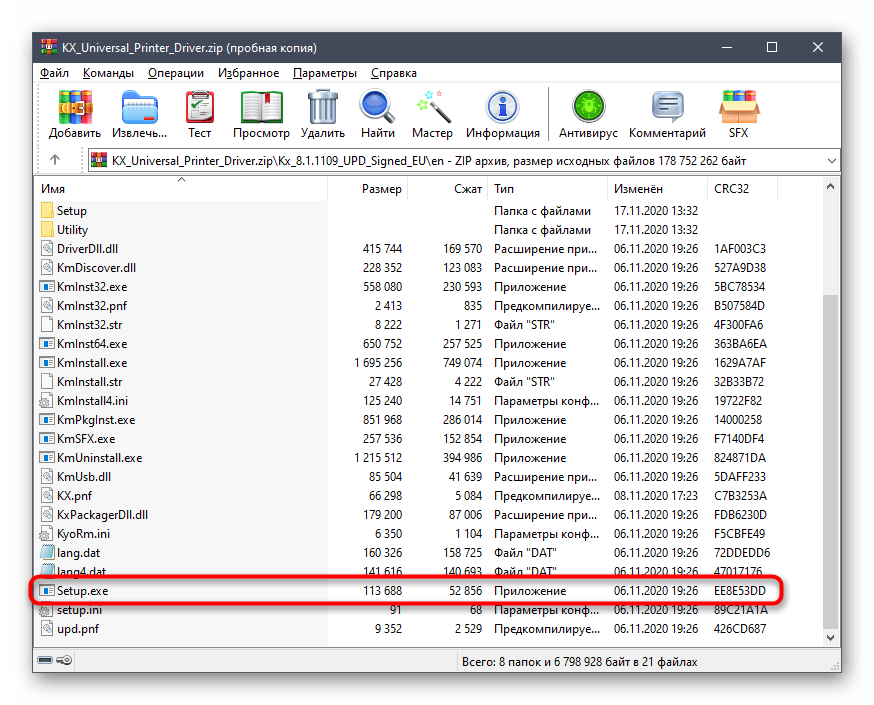Click the KmInst32.exe application icon
The image size is (874, 705).
point(47,287)
